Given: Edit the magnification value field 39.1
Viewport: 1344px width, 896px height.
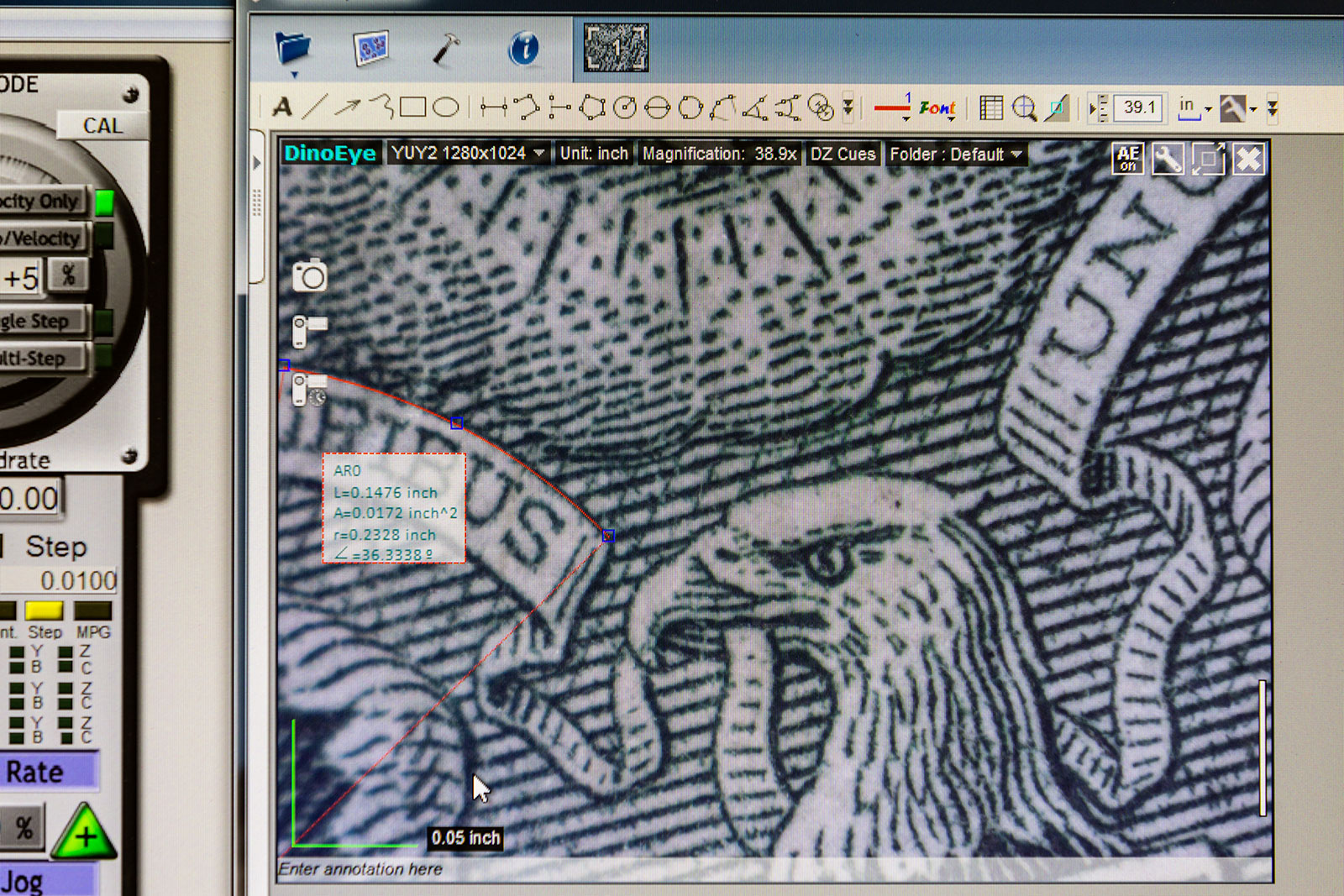Looking at the screenshot, I should click(x=1139, y=107).
